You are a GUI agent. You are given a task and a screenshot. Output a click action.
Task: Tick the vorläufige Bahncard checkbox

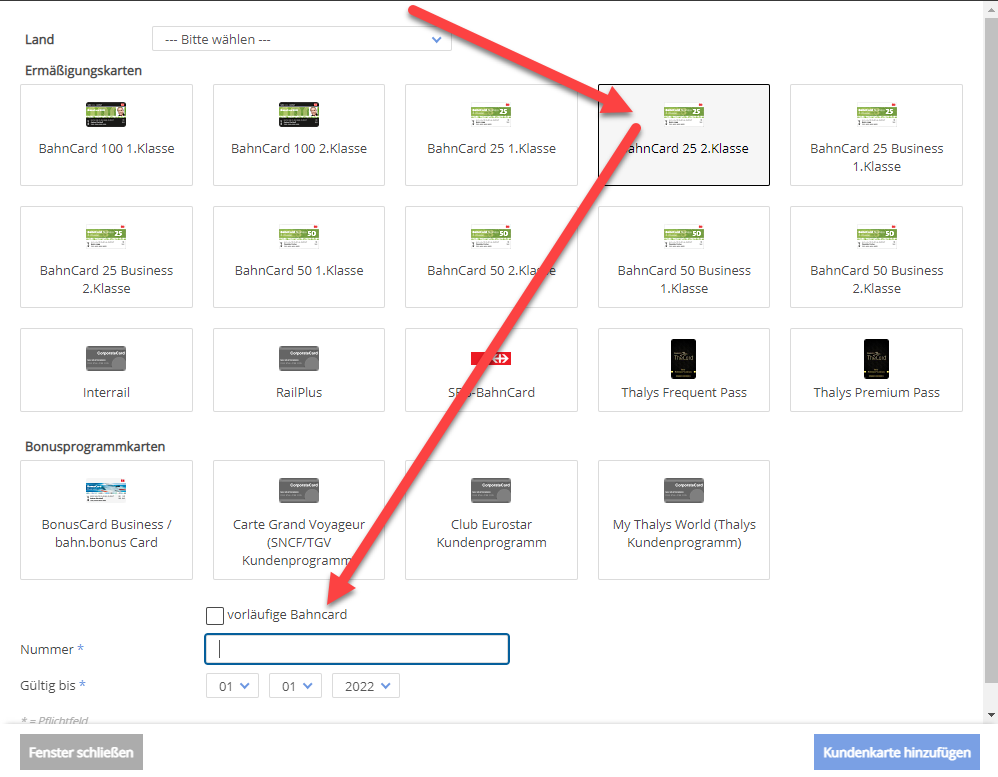214,615
